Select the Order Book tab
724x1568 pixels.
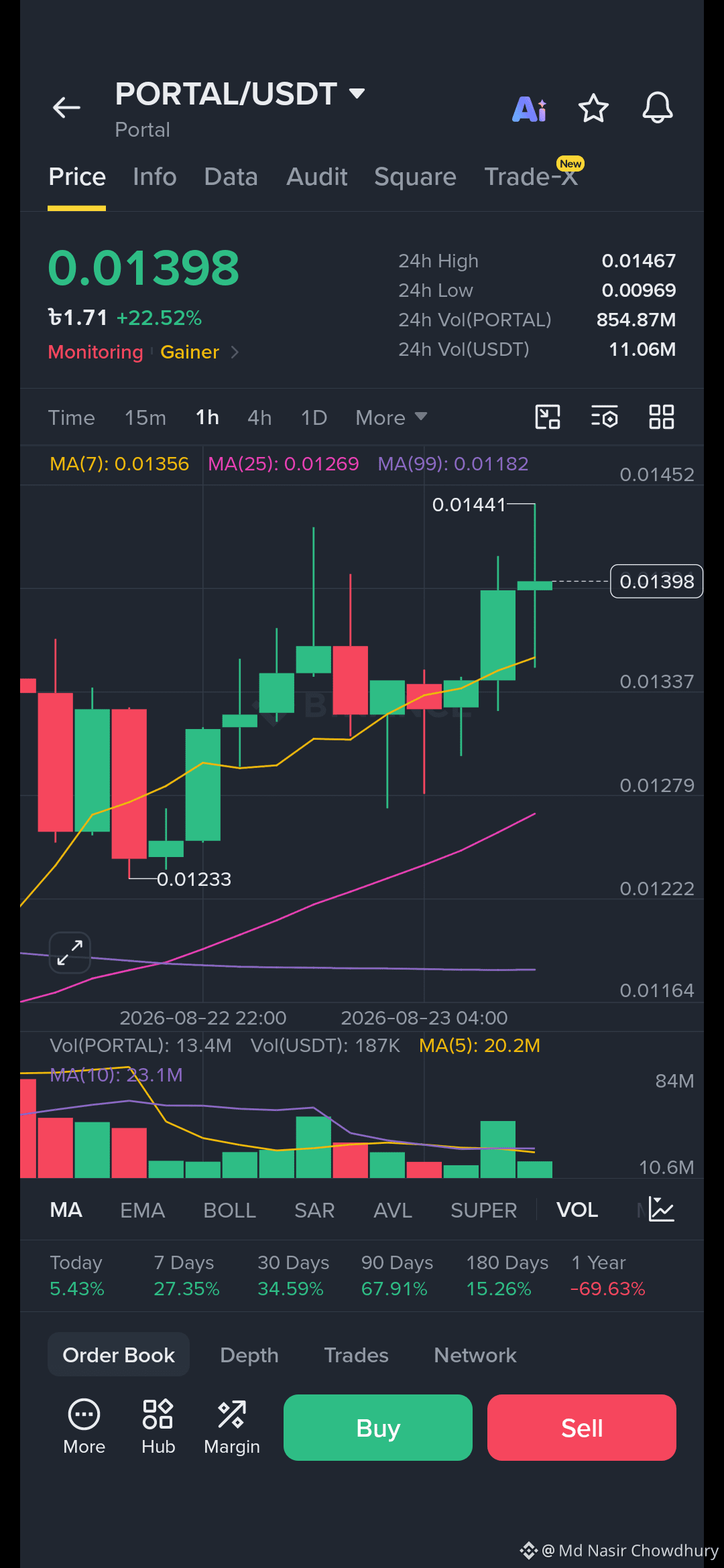point(119,1354)
